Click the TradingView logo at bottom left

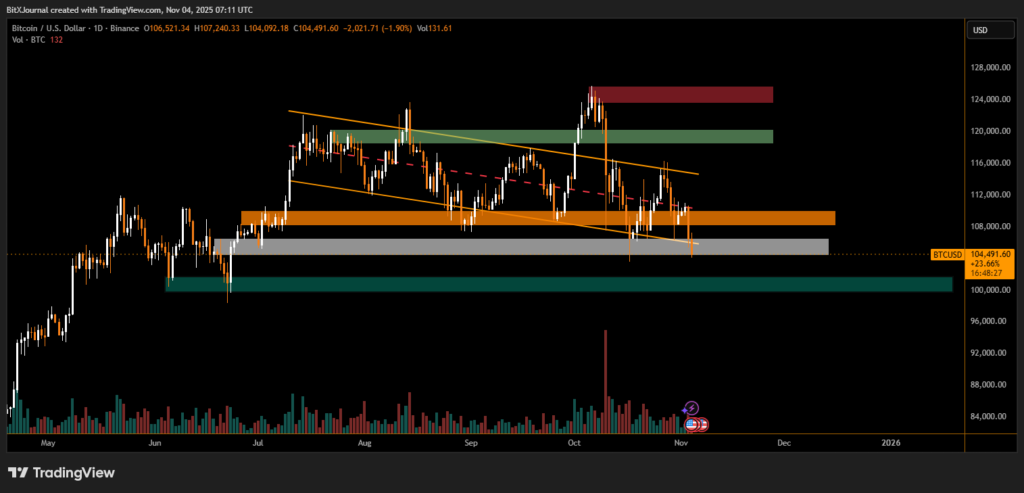61,472
